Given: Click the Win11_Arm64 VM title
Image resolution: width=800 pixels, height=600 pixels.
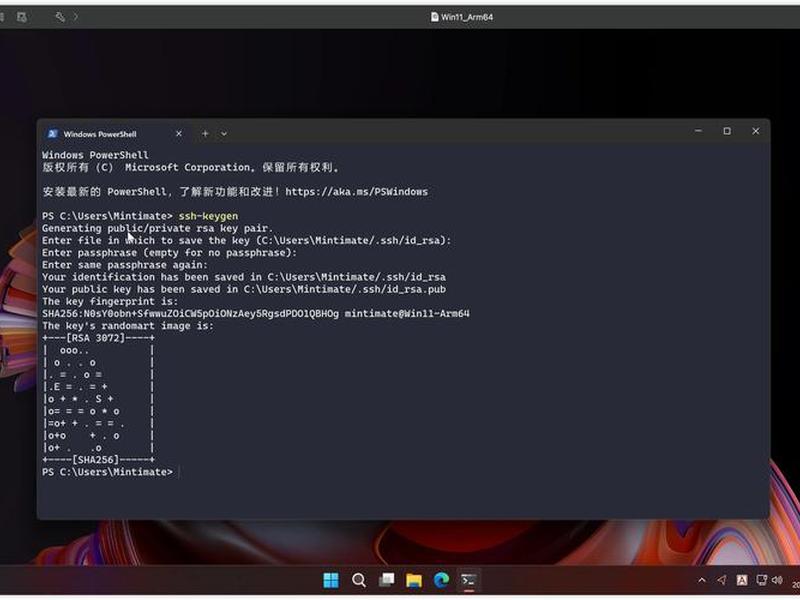Looking at the screenshot, I should (x=462, y=17).
